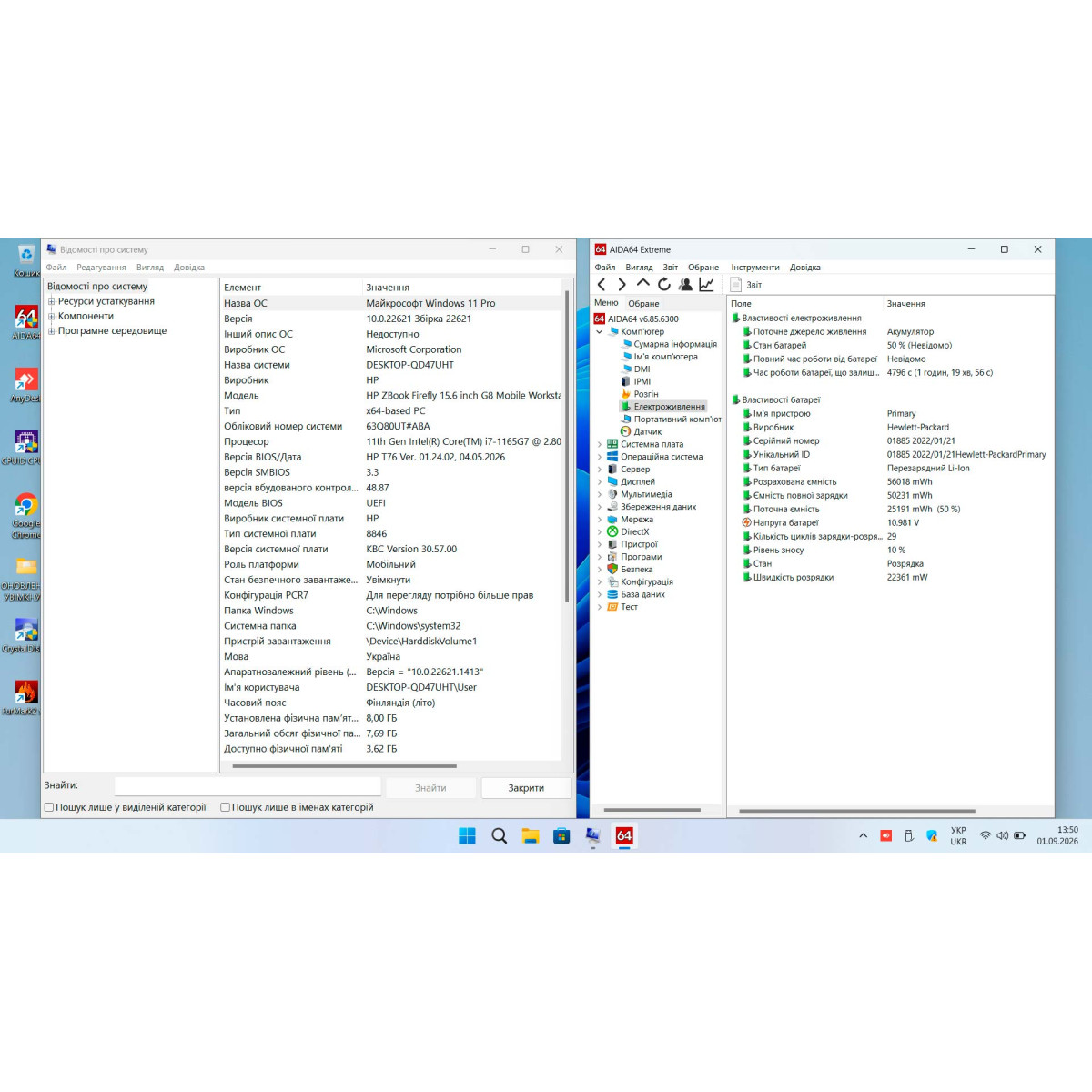Screen dimensions: 1092x1092
Task: Expand the Мультимедіа node
Action: 600,495
